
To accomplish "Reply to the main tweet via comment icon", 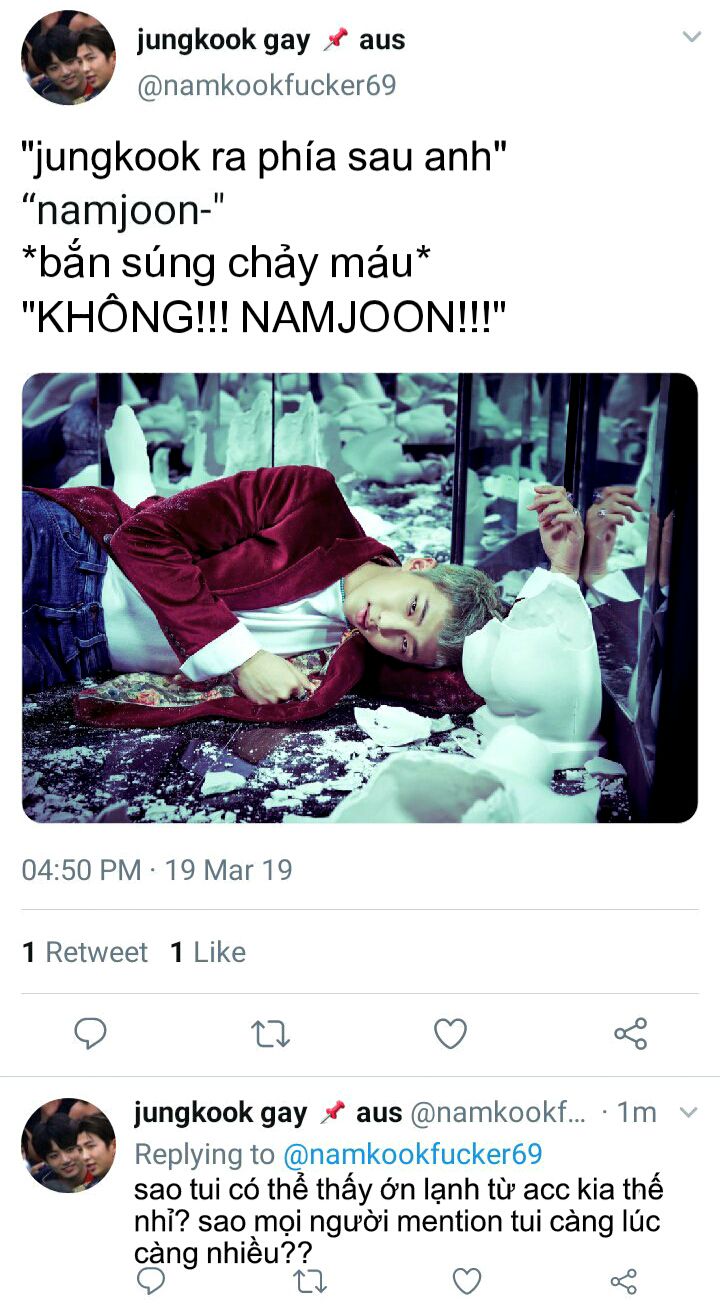I will [x=90, y=1034].
